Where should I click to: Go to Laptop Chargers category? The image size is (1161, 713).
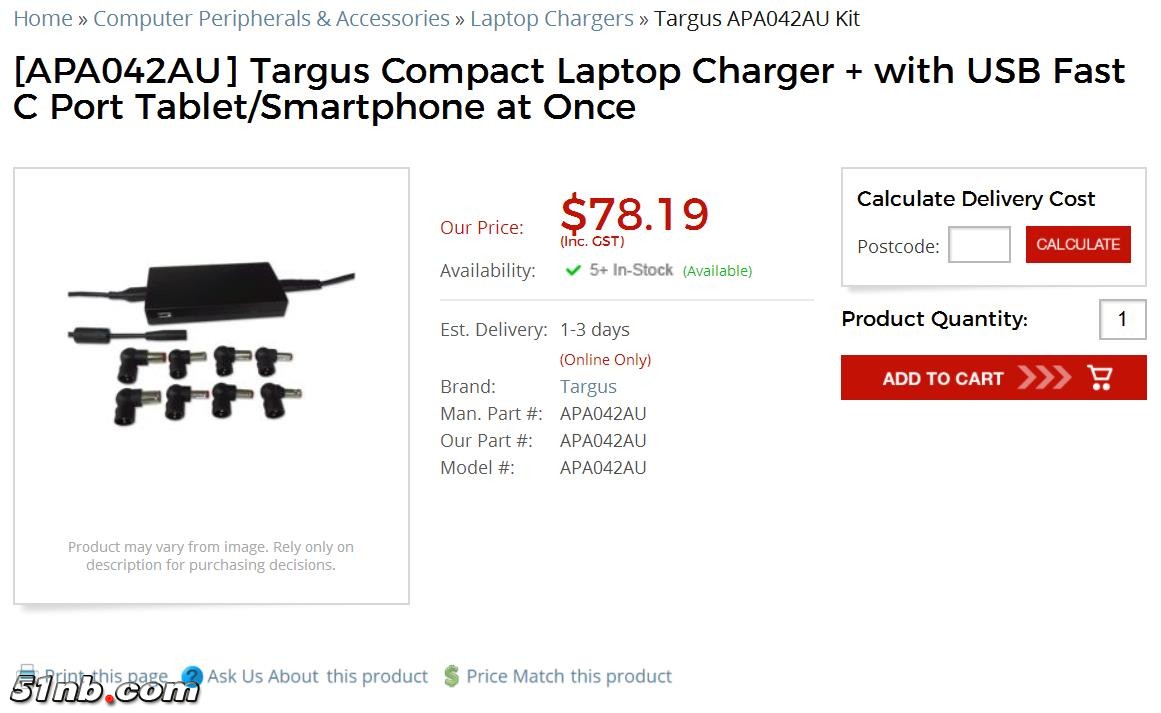(551, 18)
